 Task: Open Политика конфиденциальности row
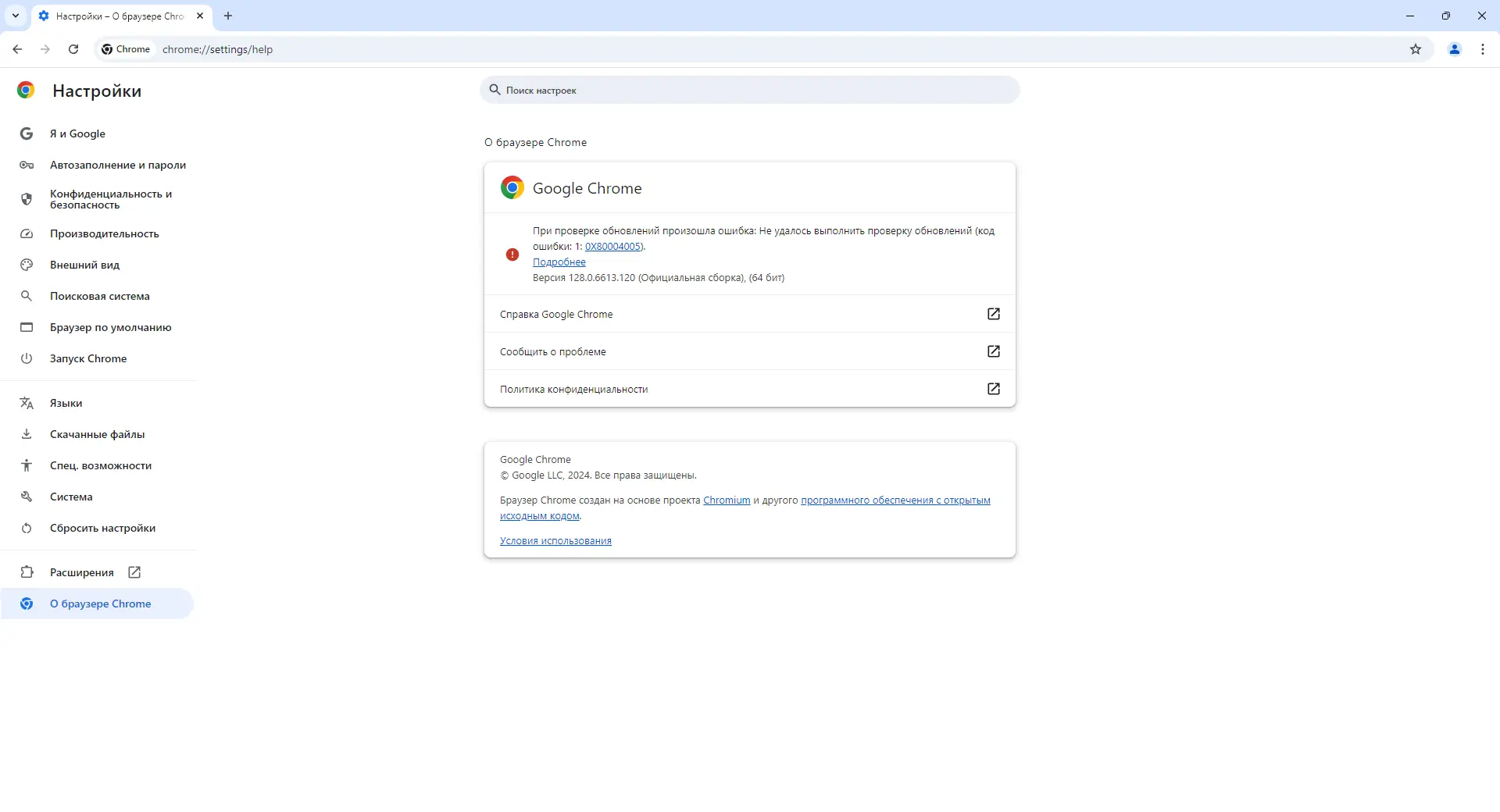(750, 389)
